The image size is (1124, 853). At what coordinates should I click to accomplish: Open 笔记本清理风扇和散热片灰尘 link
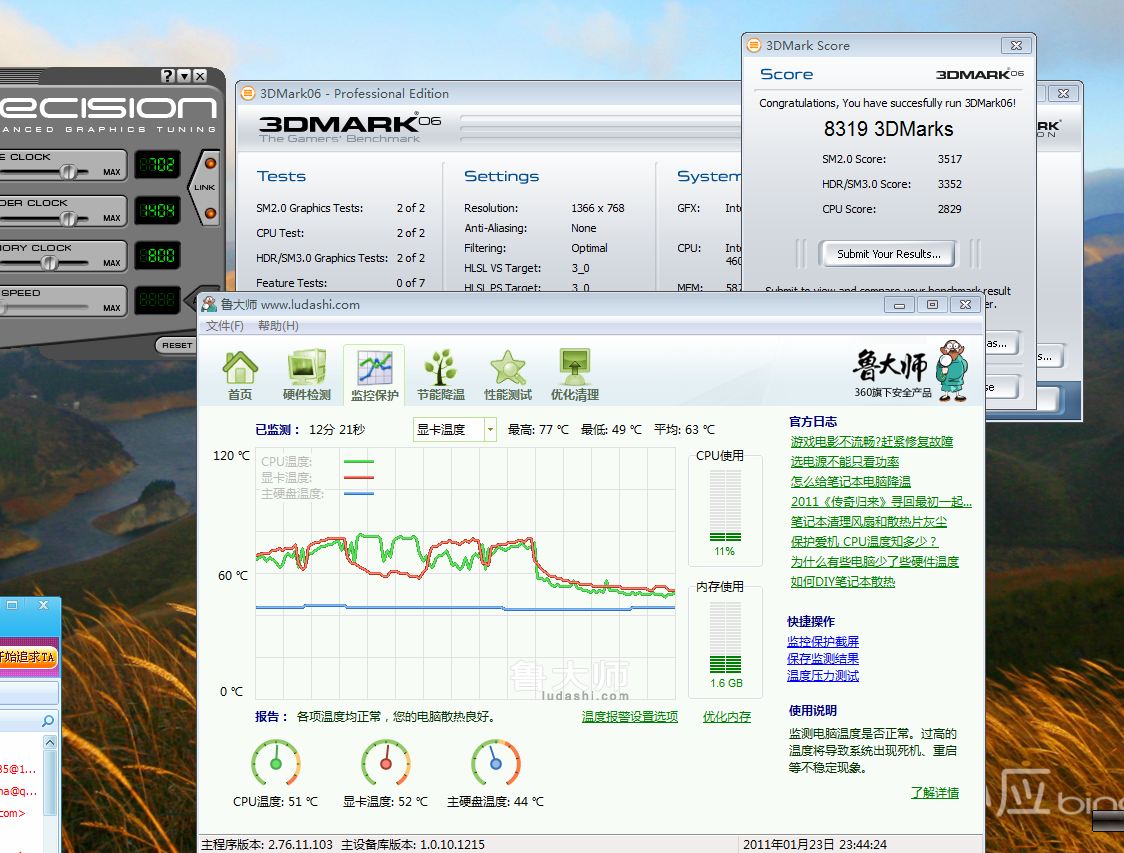coord(868,522)
